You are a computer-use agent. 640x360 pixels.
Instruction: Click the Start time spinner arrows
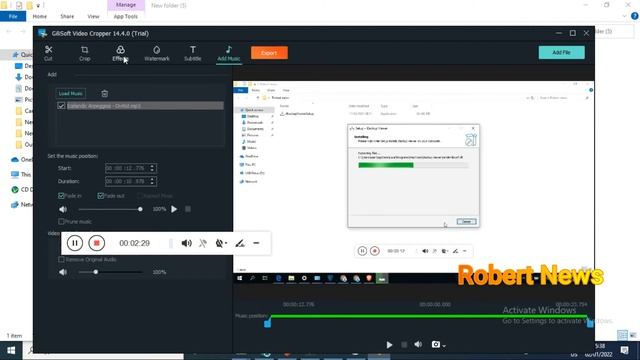152,168
